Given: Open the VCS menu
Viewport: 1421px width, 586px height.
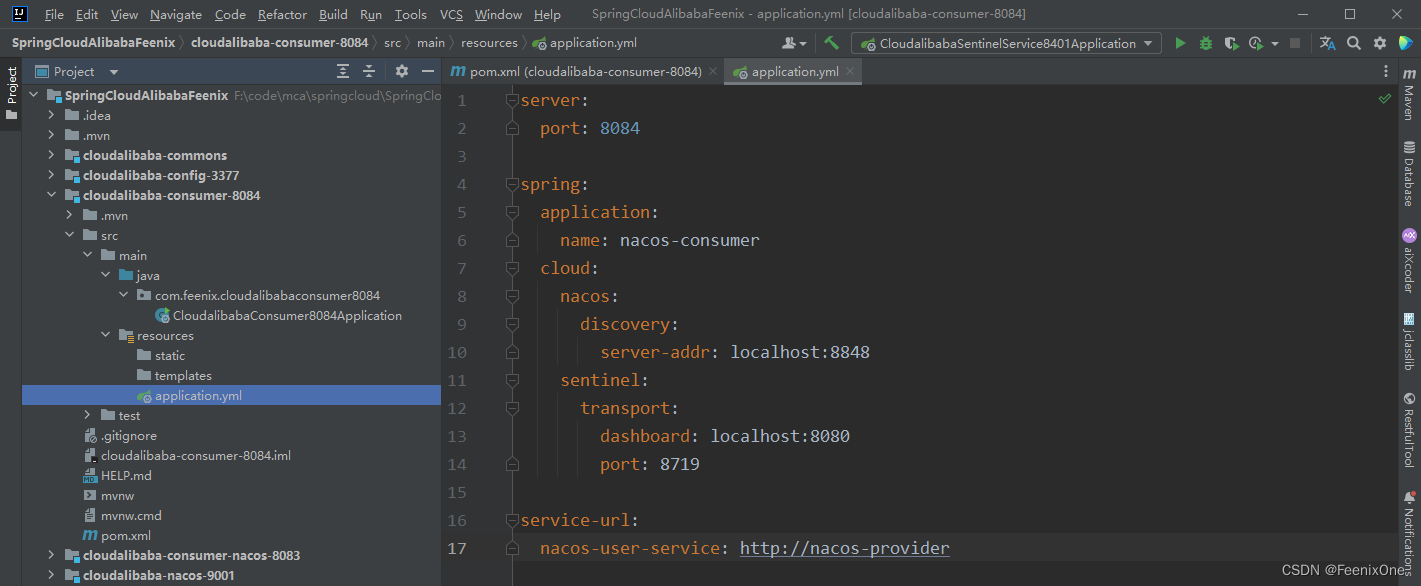Looking at the screenshot, I should click(451, 14).
